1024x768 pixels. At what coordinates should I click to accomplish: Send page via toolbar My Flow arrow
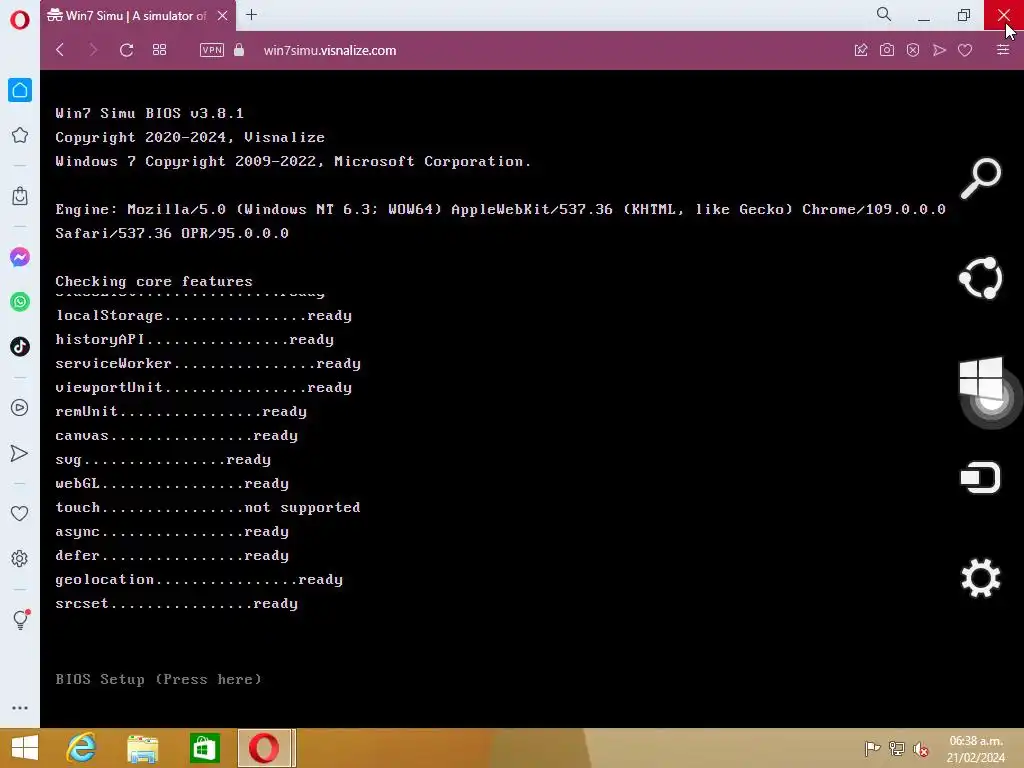[x=939, y=50]
